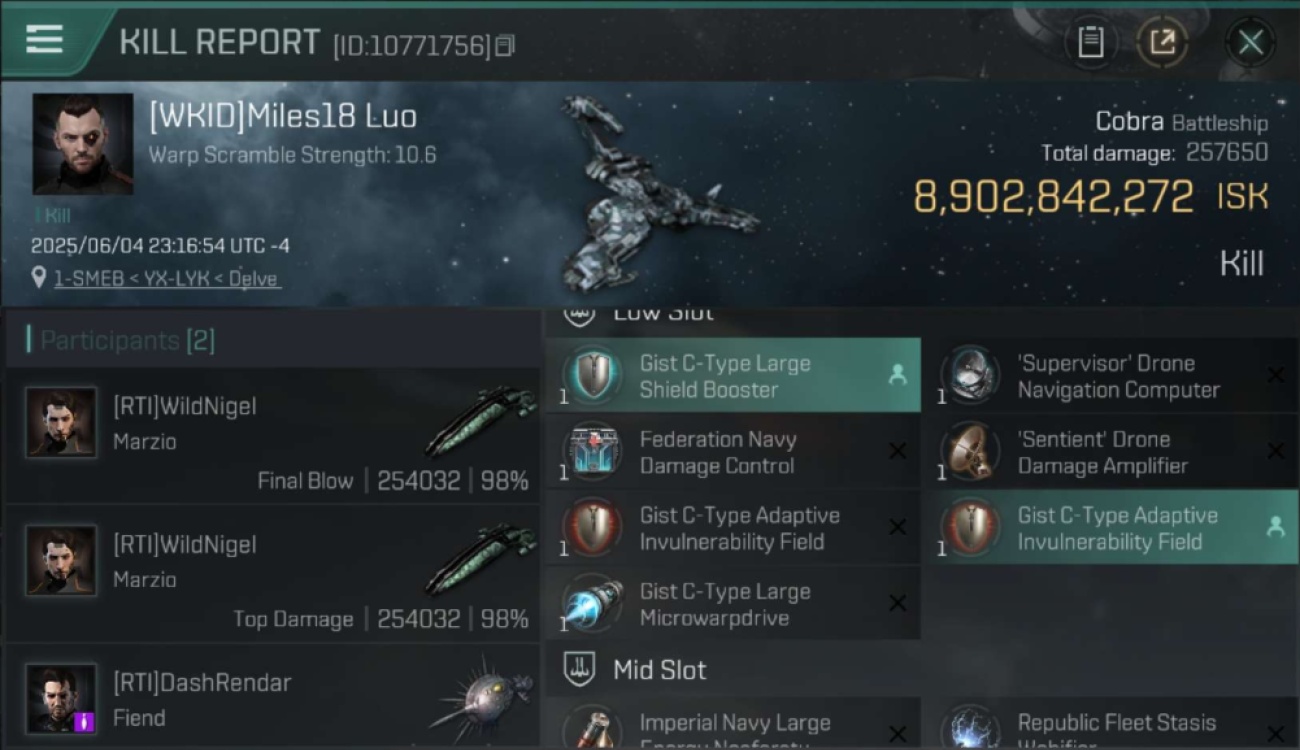View WildNigel final blow participant entry
The width and height of the screenshot is (1300, 750).
pyautogui.click(x=272, y=437)
